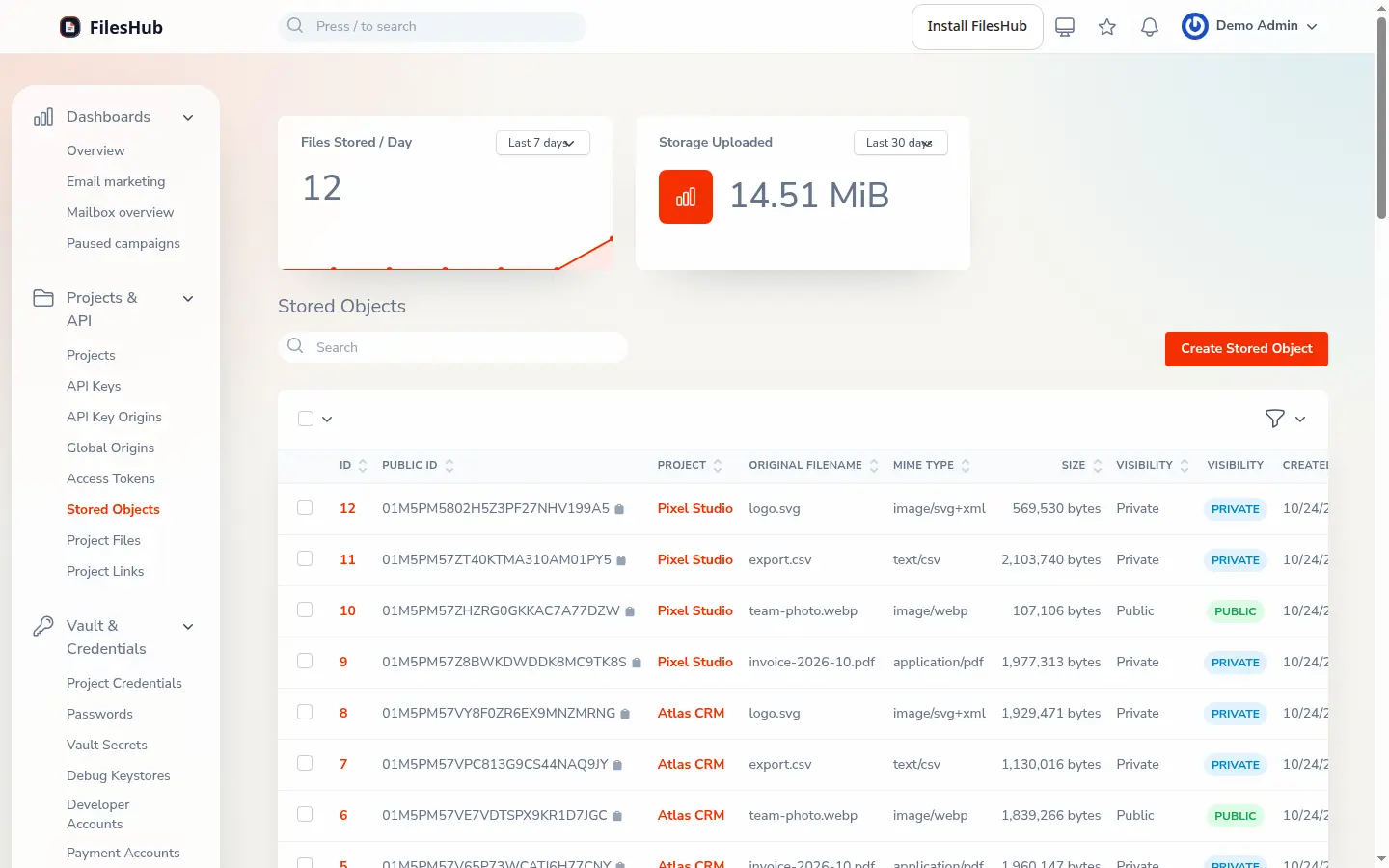The height and width of the screenshot is (868, 1389).
Task: Check the box for row 8
Action: (x=305, y=712)
